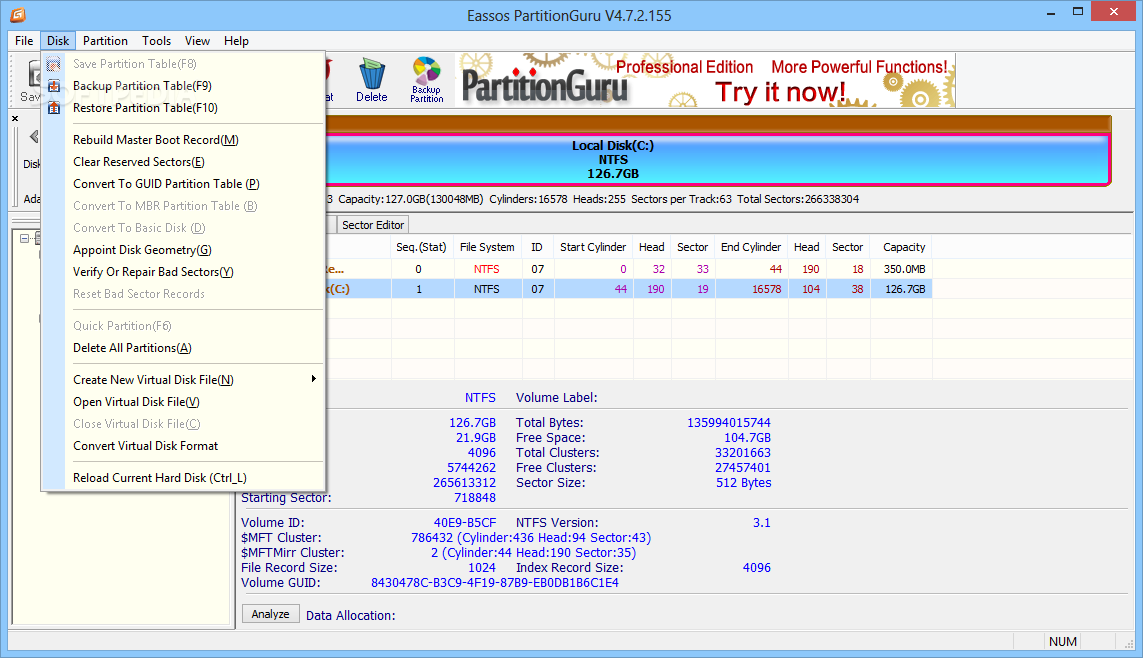Click Free Space value 104.7GB

pyautogui.click(x=747, y=438)
